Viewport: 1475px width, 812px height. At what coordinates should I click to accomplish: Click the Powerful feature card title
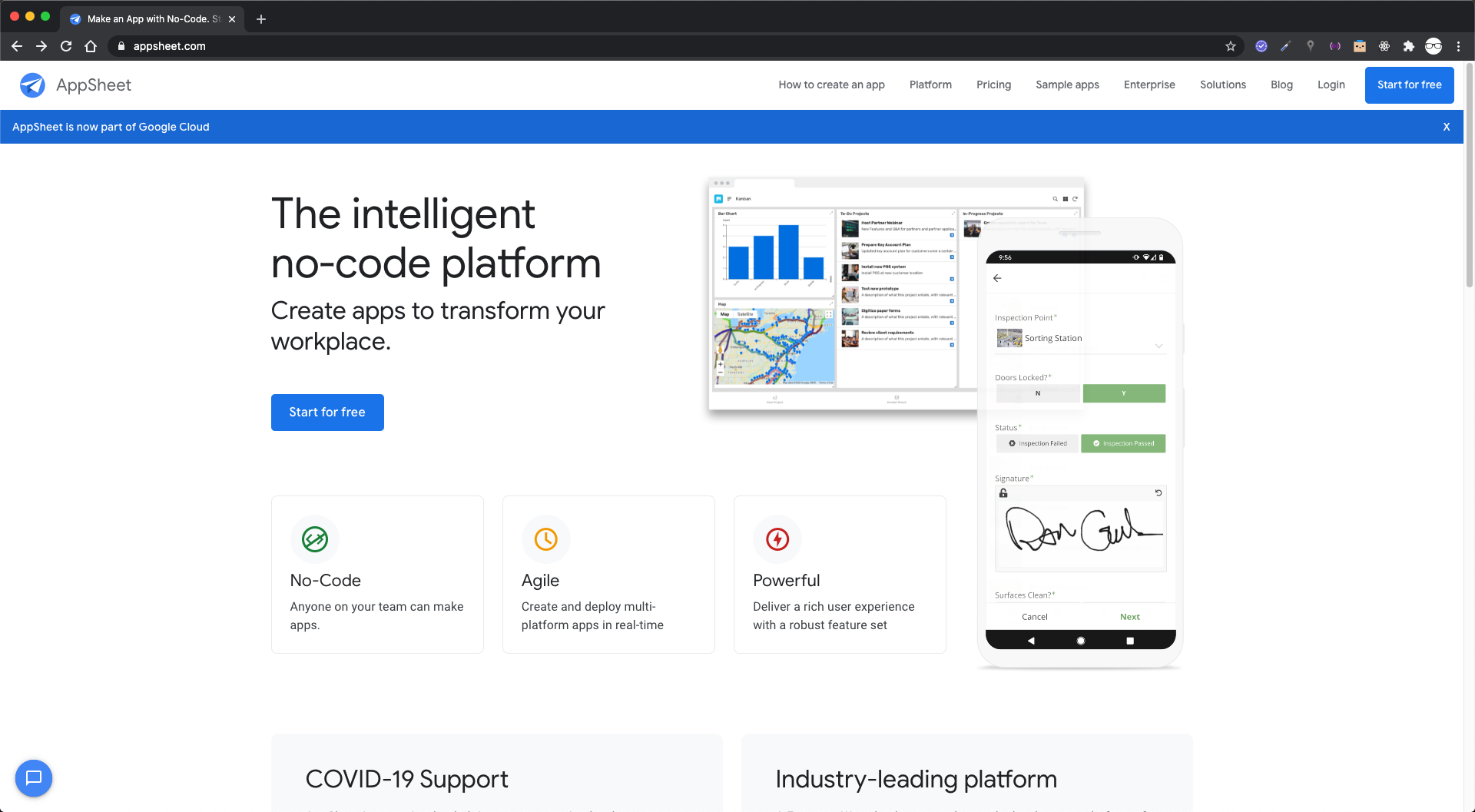[786, 581]
